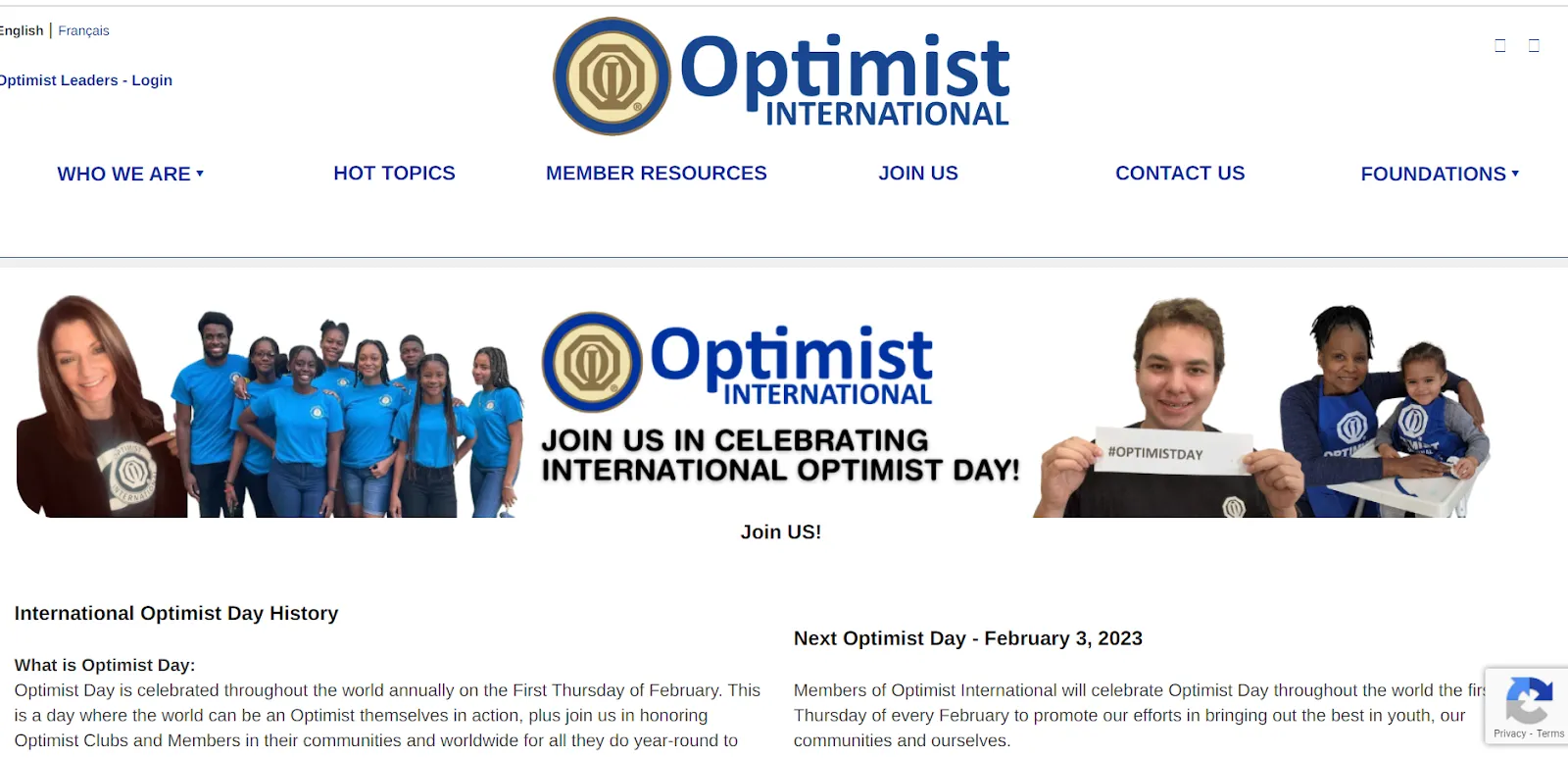
Task: Click the International Optimist Day History heading
Action: coord(176,613)
